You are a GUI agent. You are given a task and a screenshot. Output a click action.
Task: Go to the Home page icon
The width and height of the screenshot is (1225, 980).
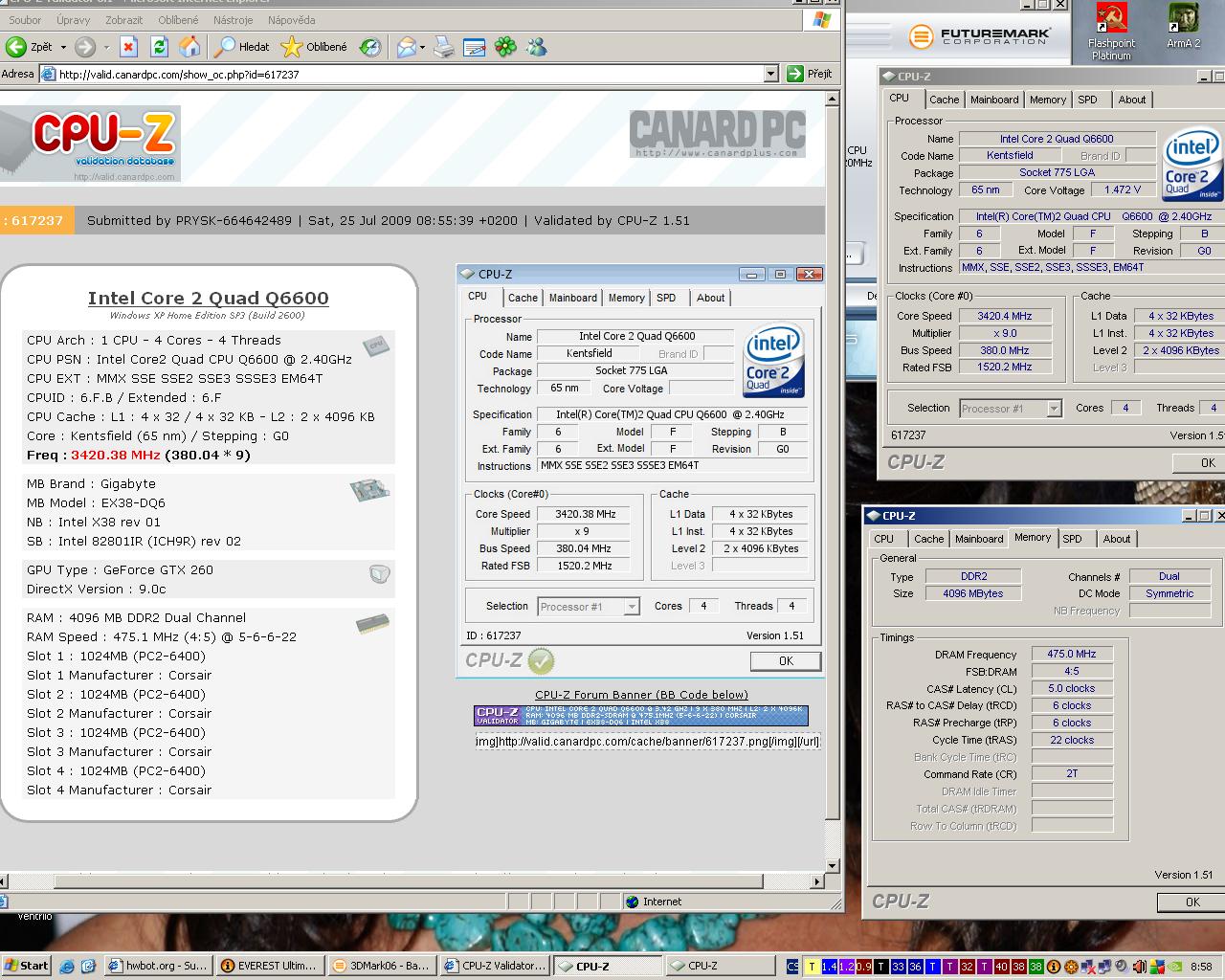tap(189, 46)
